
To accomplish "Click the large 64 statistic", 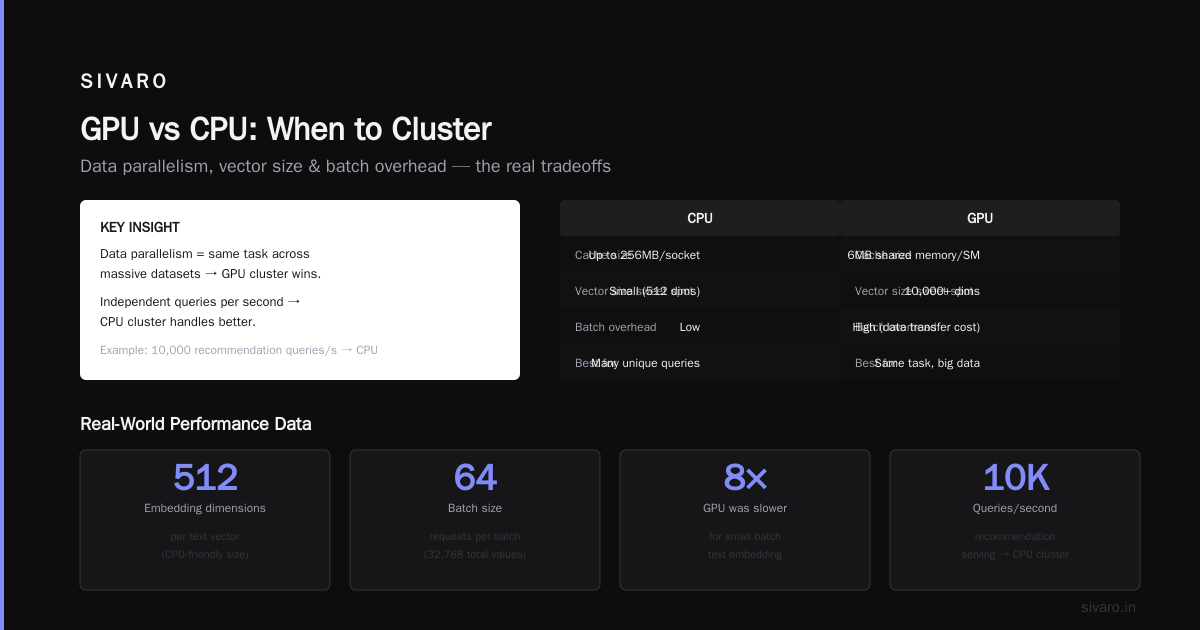I will tap(475, 478).
